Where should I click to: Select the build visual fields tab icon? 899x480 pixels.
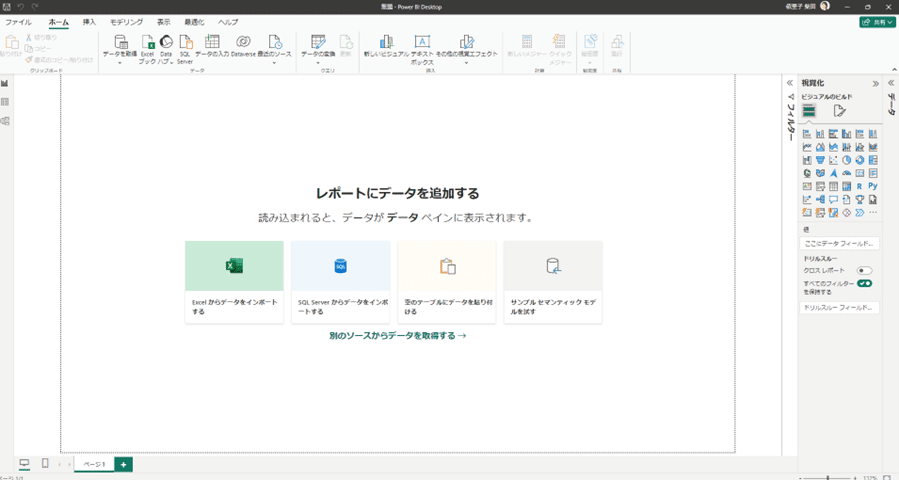pos(808,111)
